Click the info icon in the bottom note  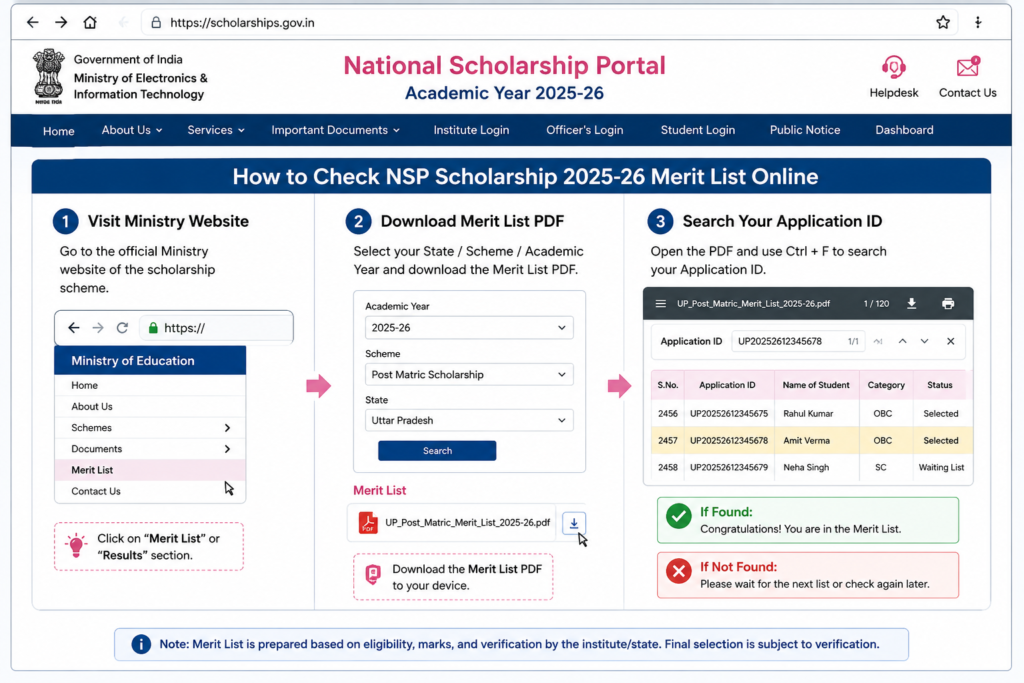coord(140,644)
